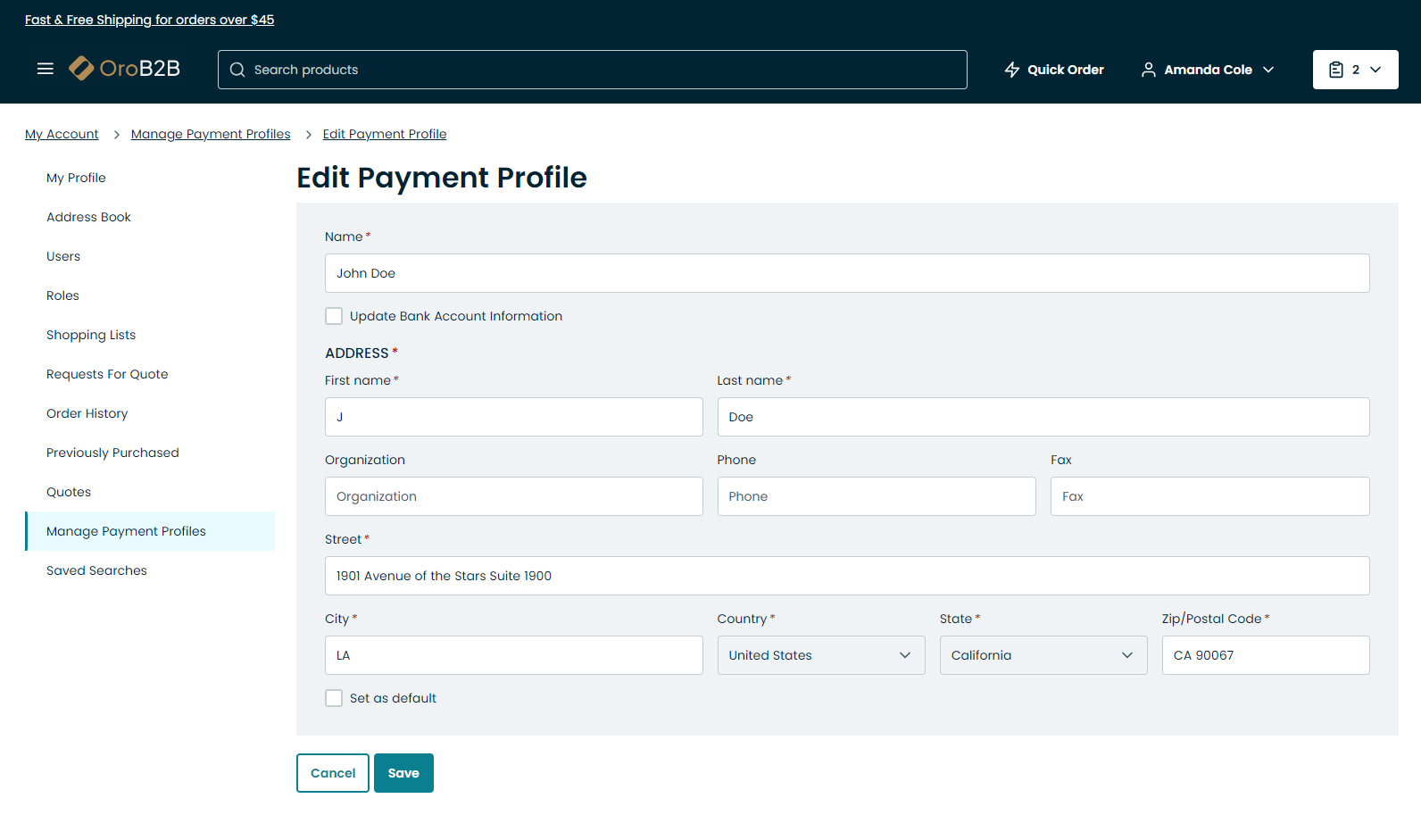Image resolution: width=1421 pixels, height=840 pixels.
Task: Expand shopping list count dropdown arrow
Action: (x=1375, y=70)
